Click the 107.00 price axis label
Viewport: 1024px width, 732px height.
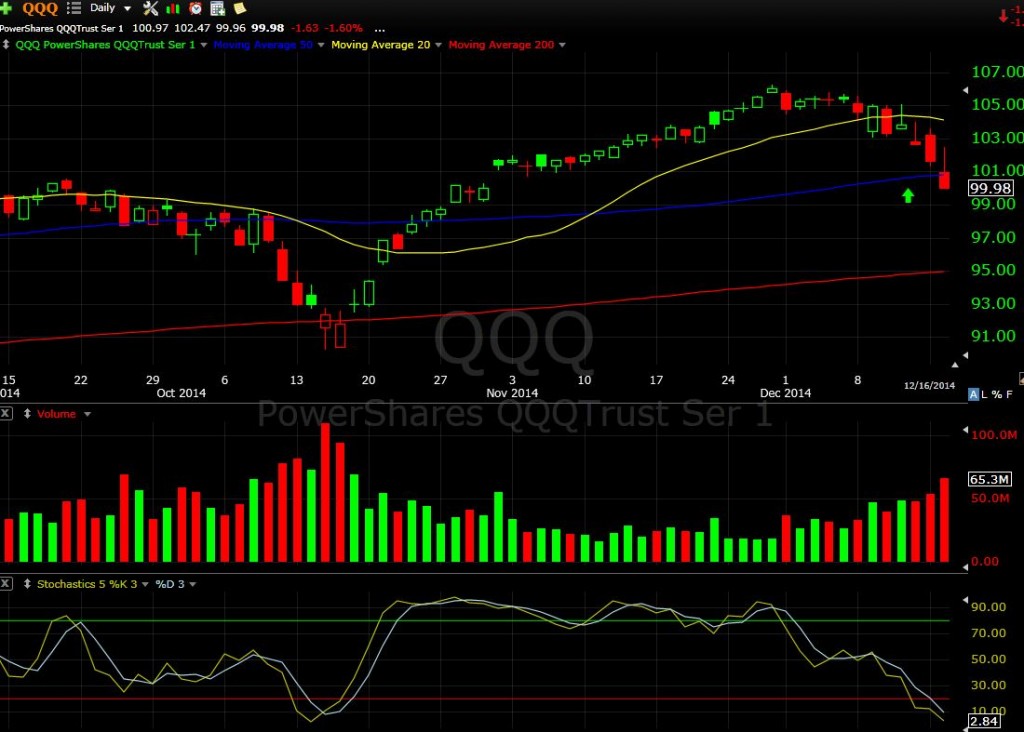[x=997, y=71]
